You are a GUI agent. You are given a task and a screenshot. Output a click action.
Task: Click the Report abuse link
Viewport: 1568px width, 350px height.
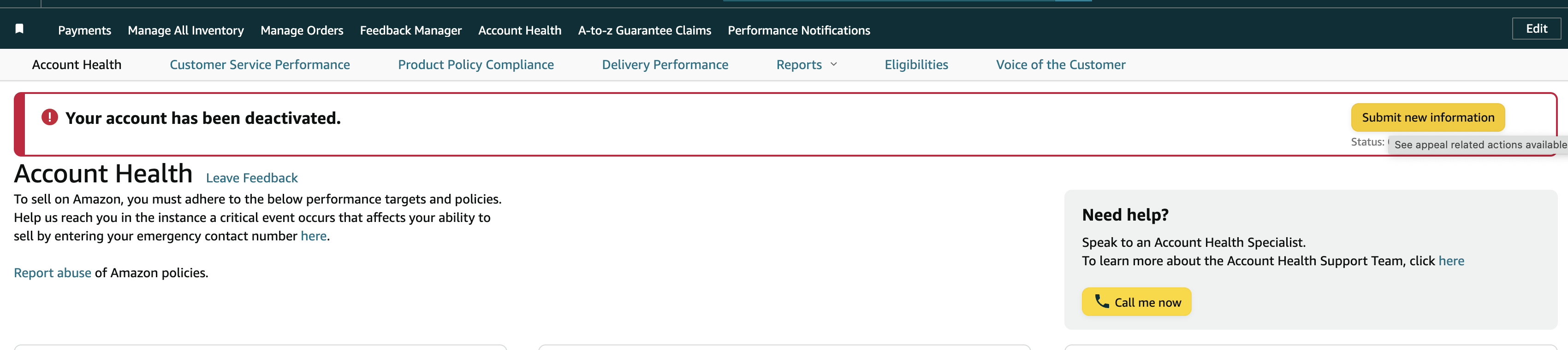coord(53,273)
